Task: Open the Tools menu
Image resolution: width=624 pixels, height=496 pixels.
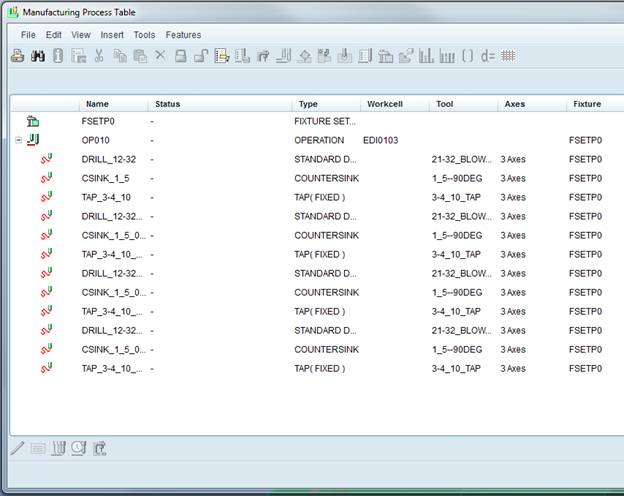Action: (x=144, y=35)
